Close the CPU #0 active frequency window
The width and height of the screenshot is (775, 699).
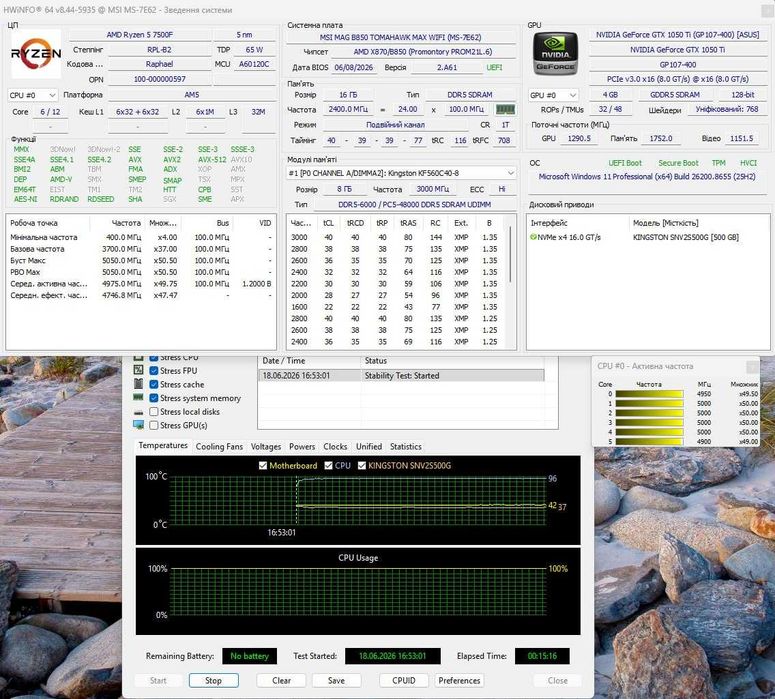pos(752,366)
